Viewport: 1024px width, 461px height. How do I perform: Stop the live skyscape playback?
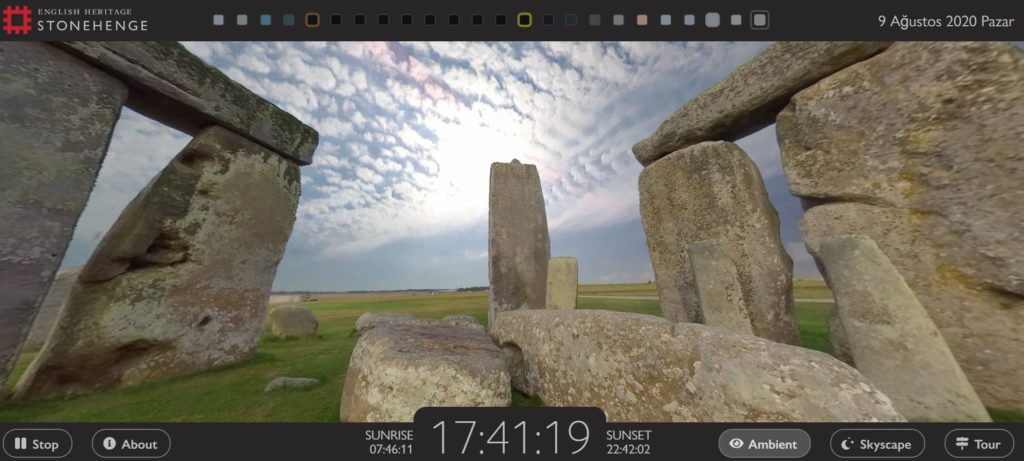[x=37, y=444]
